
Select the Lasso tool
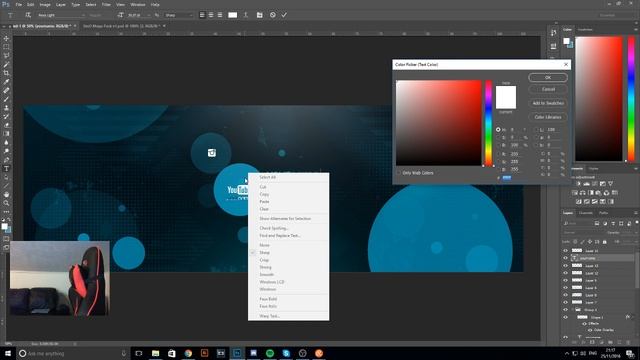pyautogui.click(x=6, y=56)
